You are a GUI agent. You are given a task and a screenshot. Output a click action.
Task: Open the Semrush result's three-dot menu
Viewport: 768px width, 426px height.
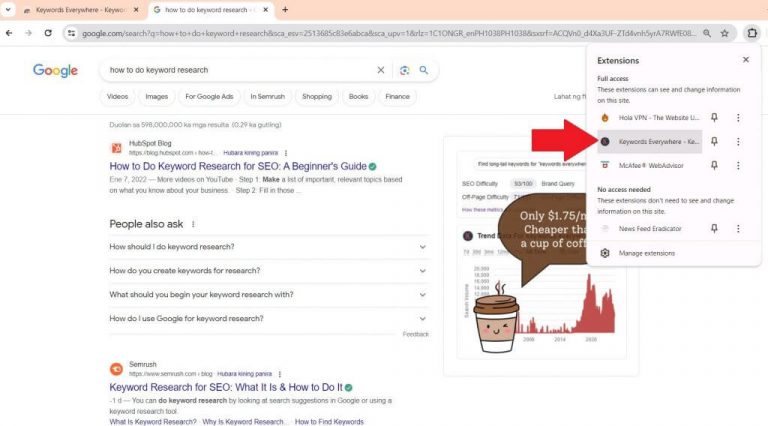280,374
